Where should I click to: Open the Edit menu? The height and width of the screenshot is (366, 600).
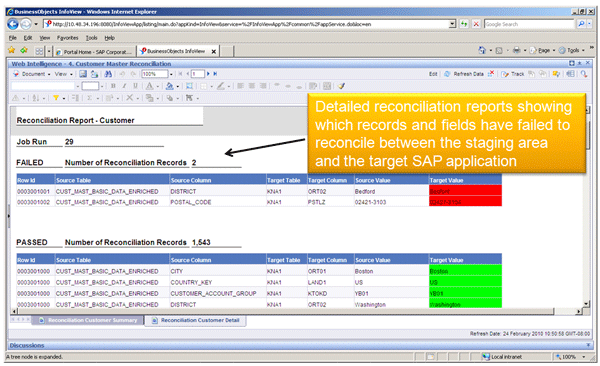[x=28, y=38]
